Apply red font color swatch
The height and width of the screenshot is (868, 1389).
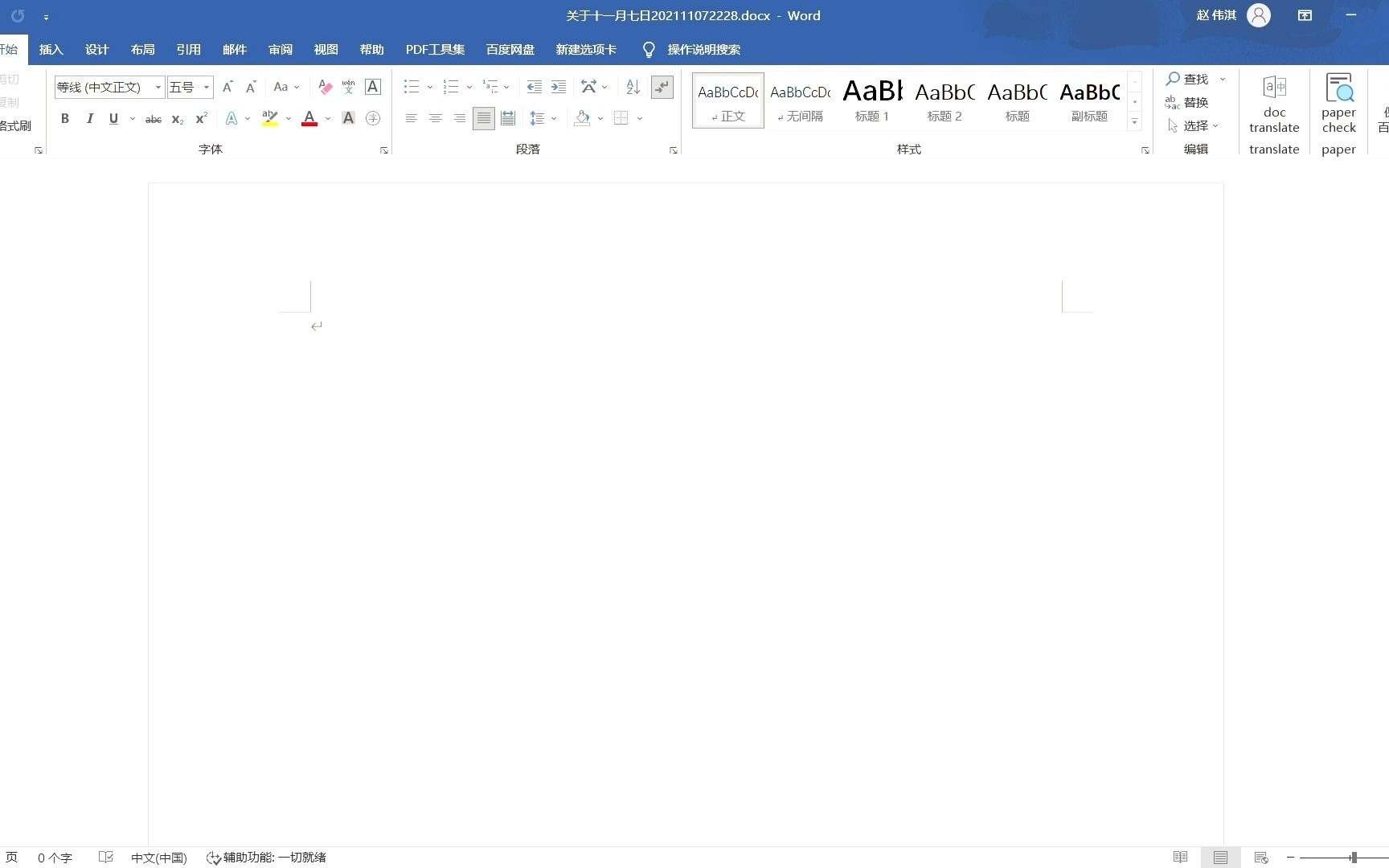[x=309, y=118]
